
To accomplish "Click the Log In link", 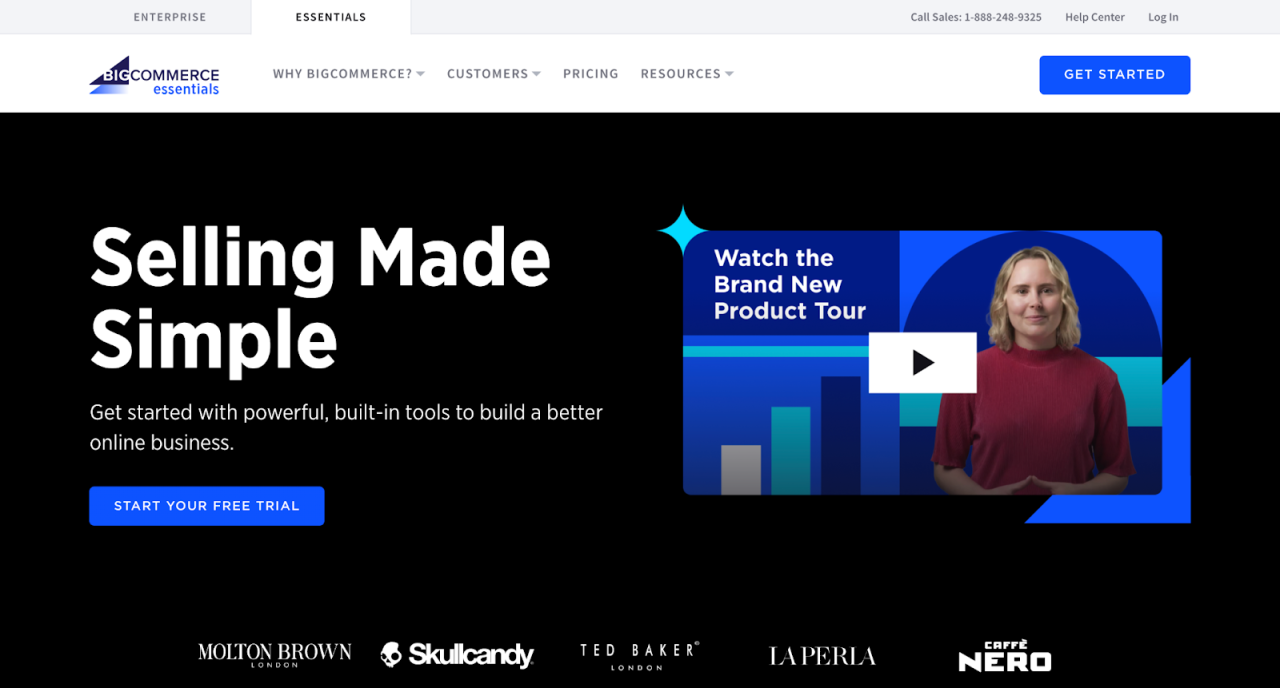I will tap(1162, 16).
